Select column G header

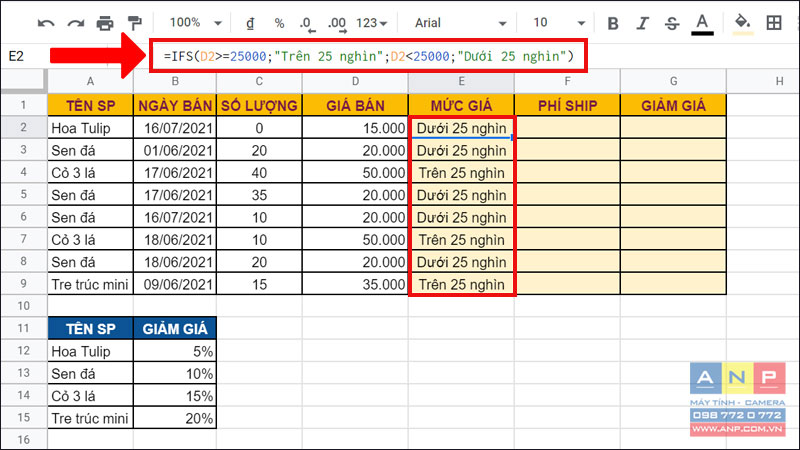[x=673, y=81]
